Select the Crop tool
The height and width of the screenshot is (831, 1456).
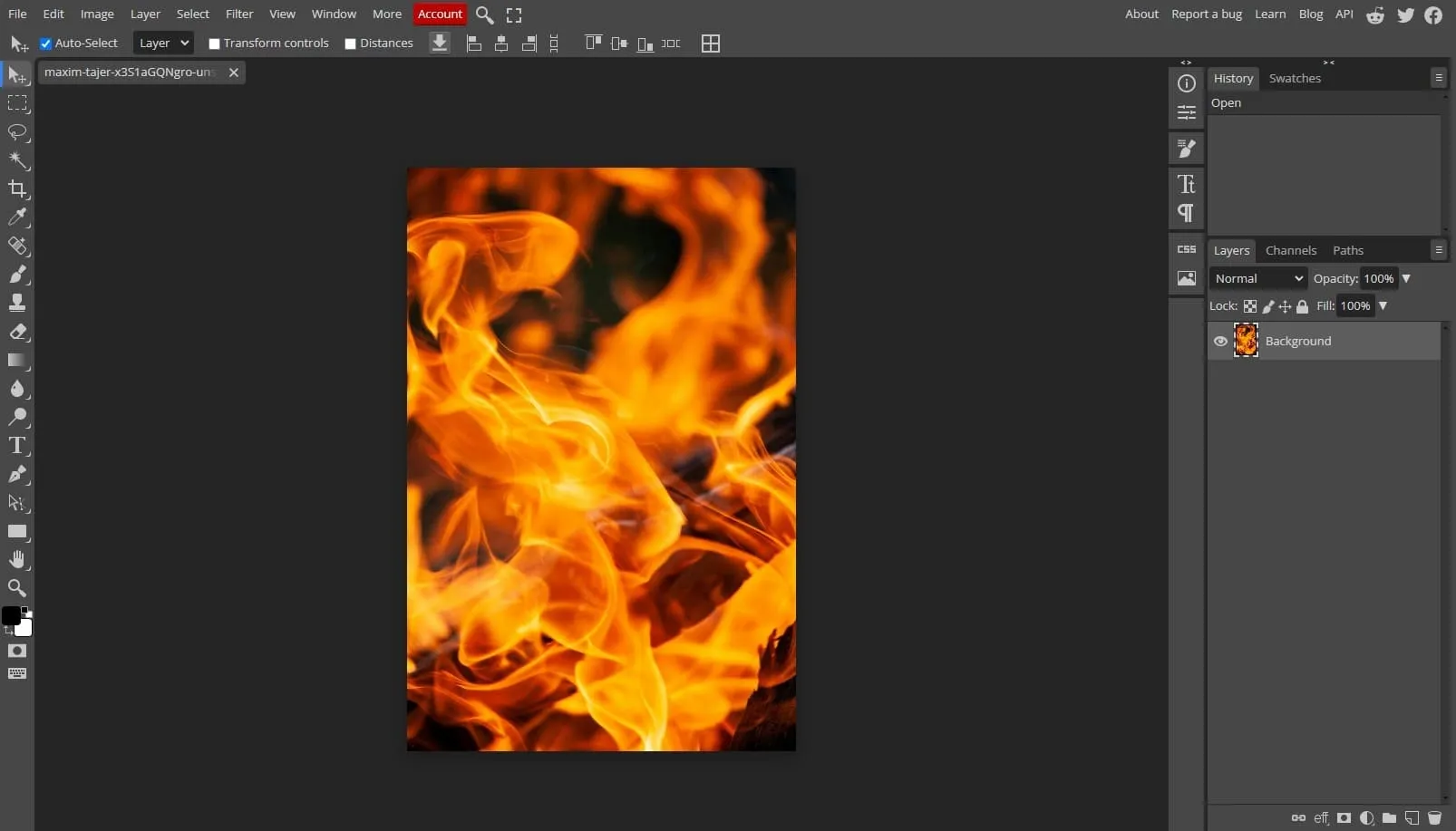tap(17, 188)
